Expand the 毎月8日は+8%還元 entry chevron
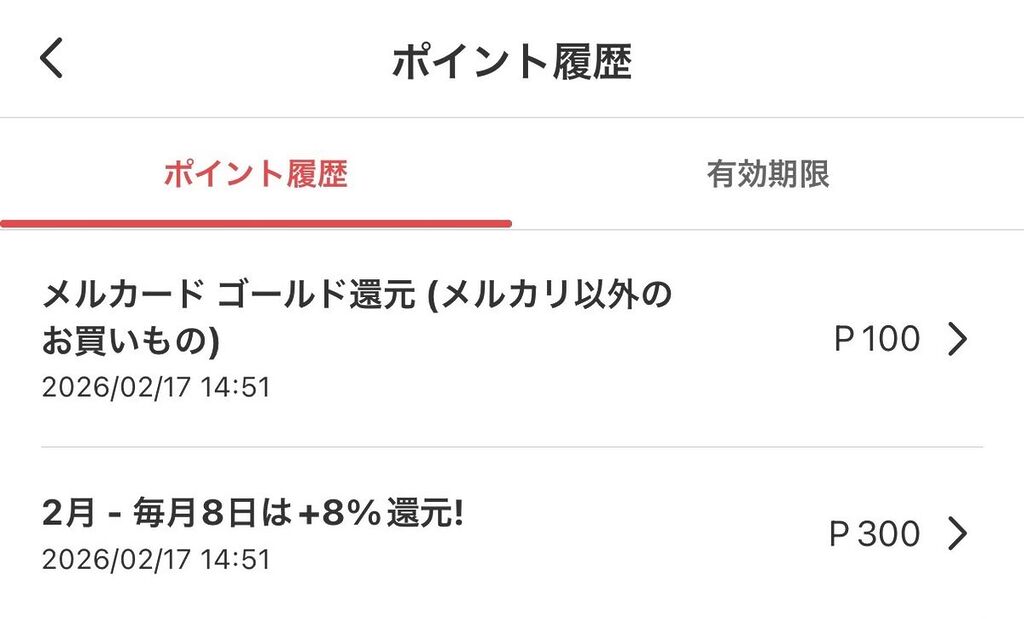The width and height of the screenshot is (1024, 619). [x=957, y=534]
